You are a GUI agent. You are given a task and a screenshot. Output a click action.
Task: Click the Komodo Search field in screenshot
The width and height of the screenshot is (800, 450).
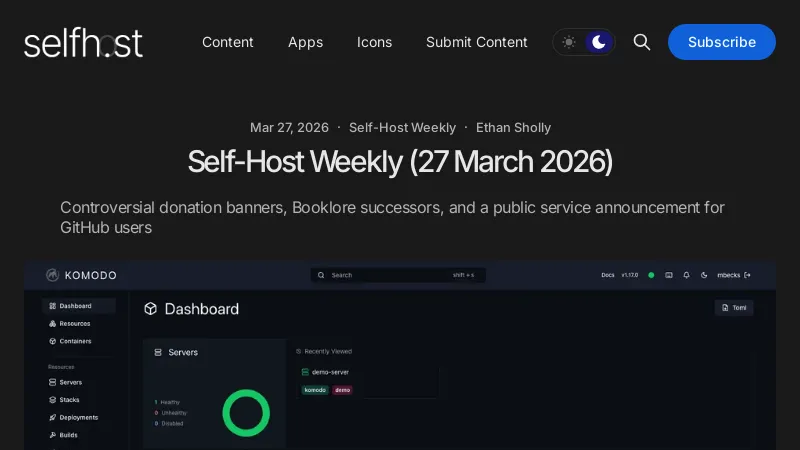pyautogui.click(x=397, y=275)
